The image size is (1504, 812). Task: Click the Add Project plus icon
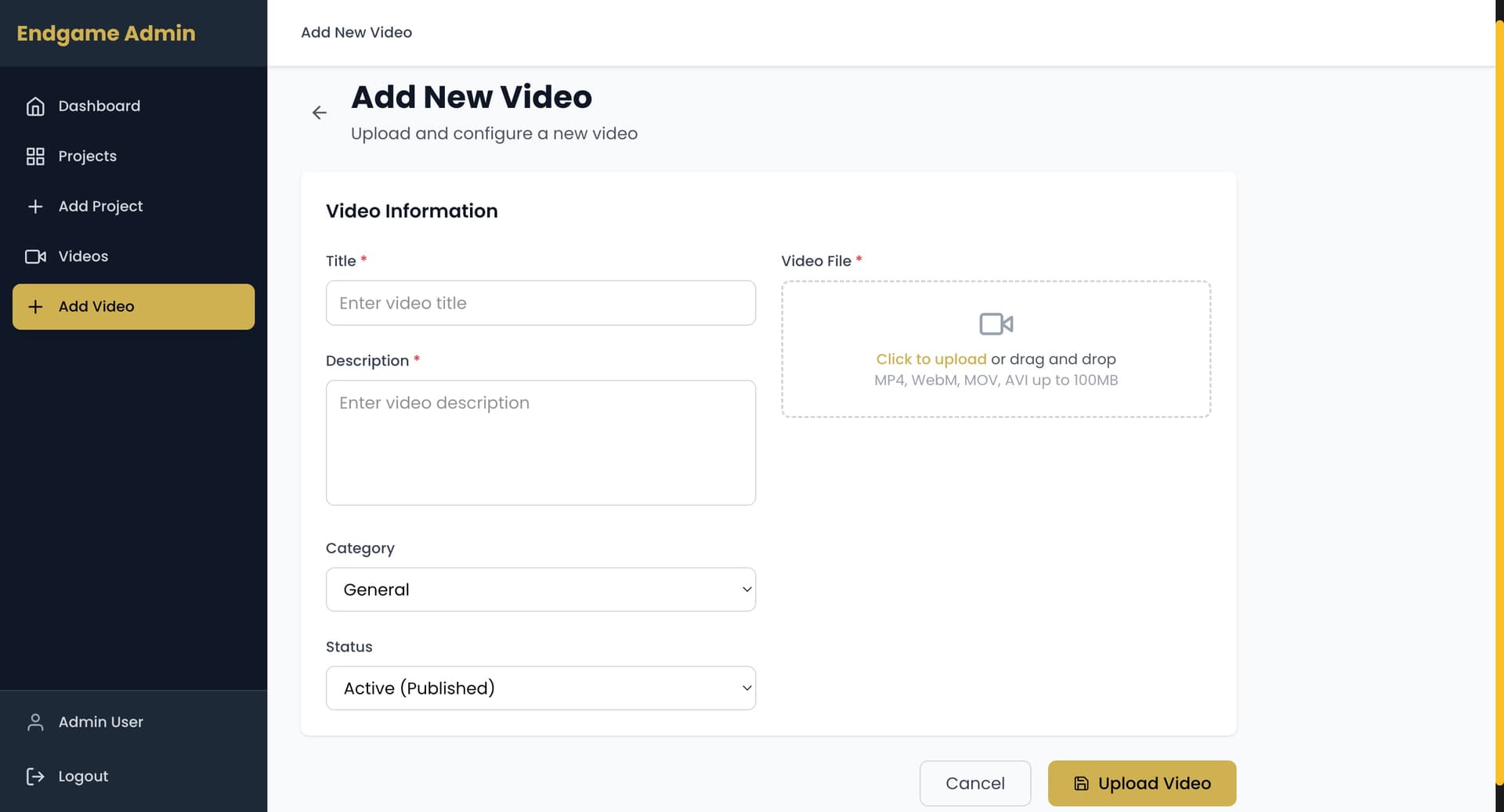[35, 207]
